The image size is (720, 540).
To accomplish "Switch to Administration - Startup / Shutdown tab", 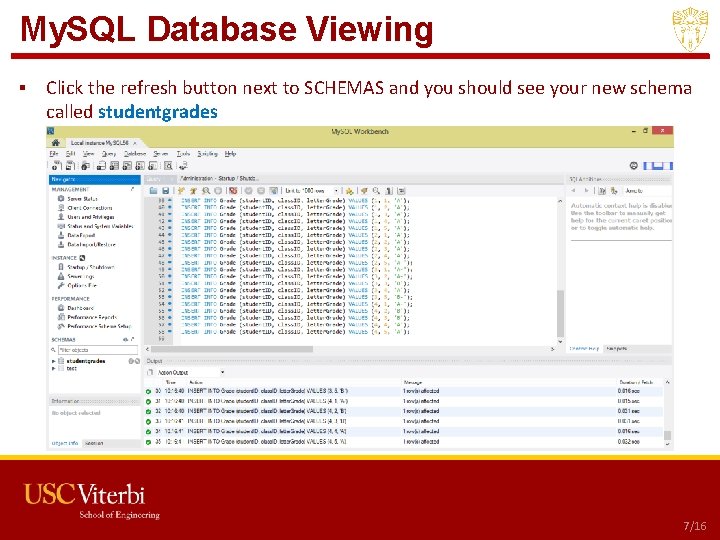I will click(219, 178).
